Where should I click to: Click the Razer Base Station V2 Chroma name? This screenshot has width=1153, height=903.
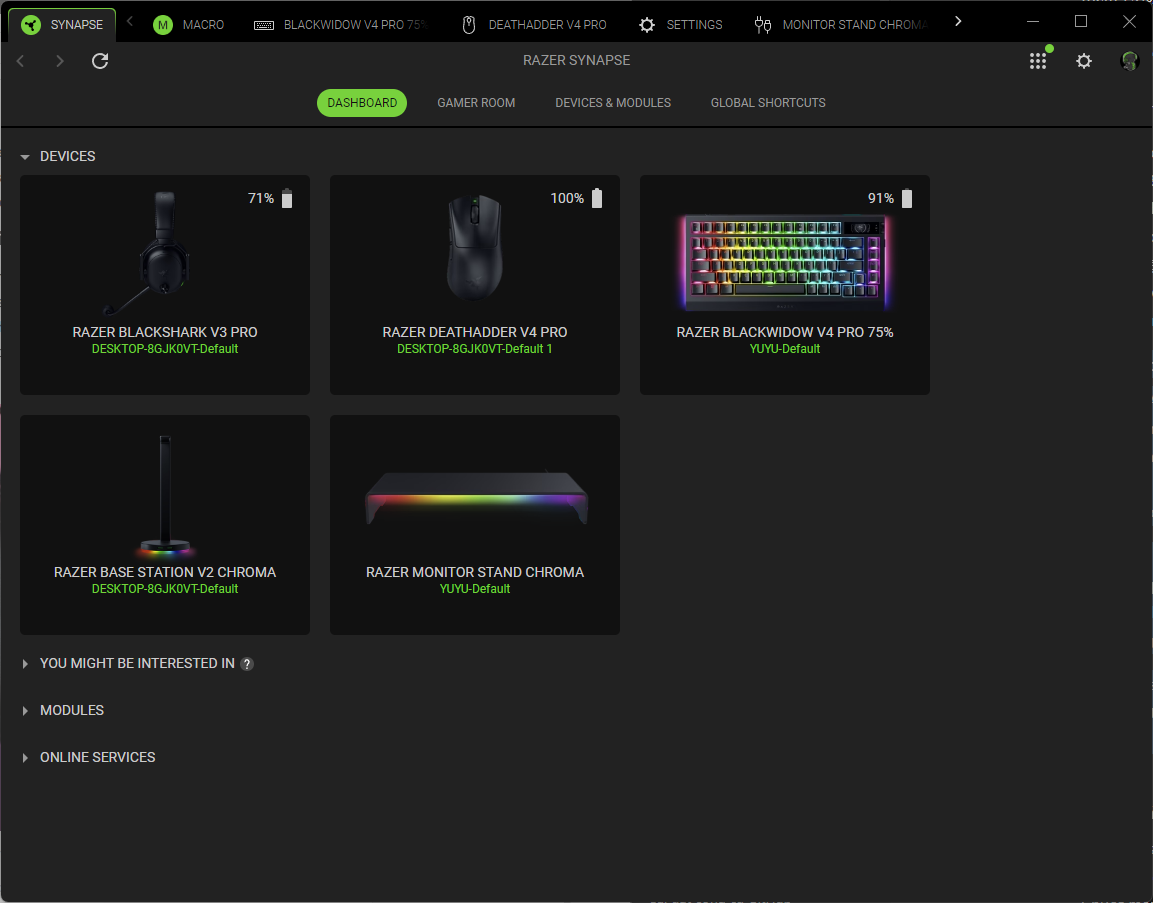165,572
